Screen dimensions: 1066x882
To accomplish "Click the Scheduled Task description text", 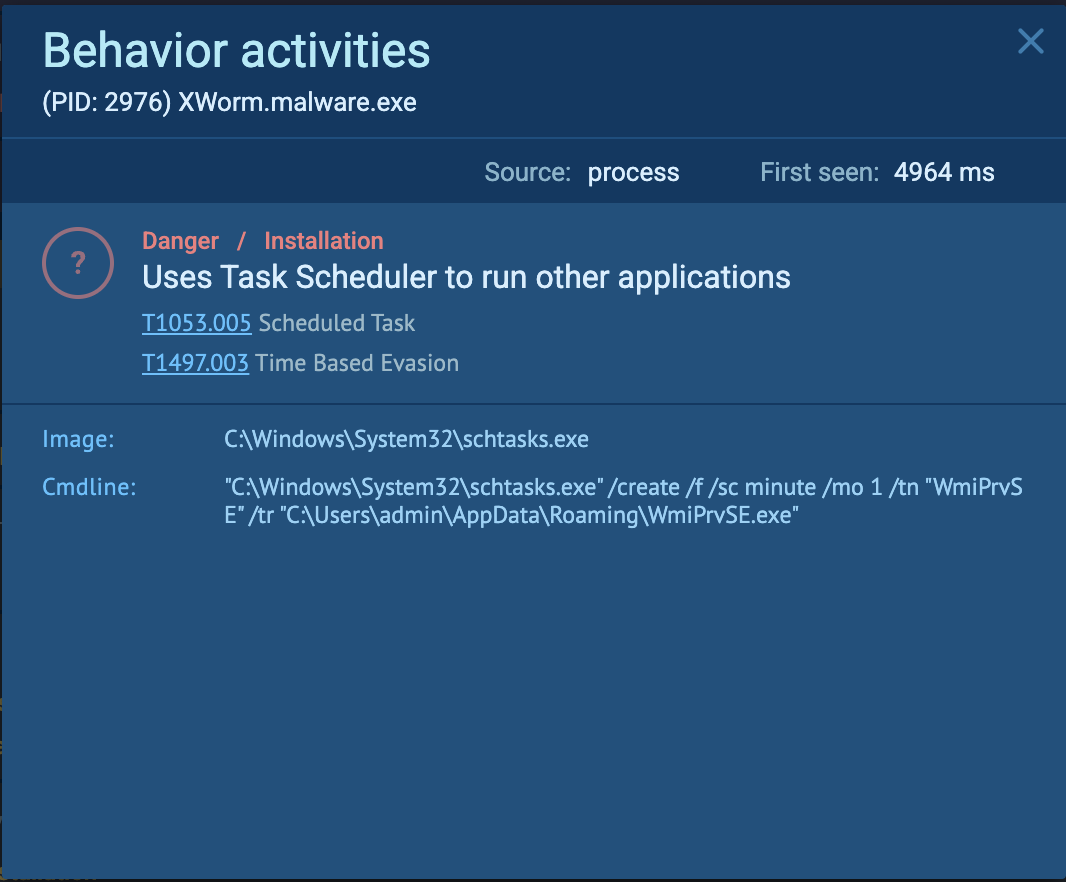I will [x=337, y=323].
